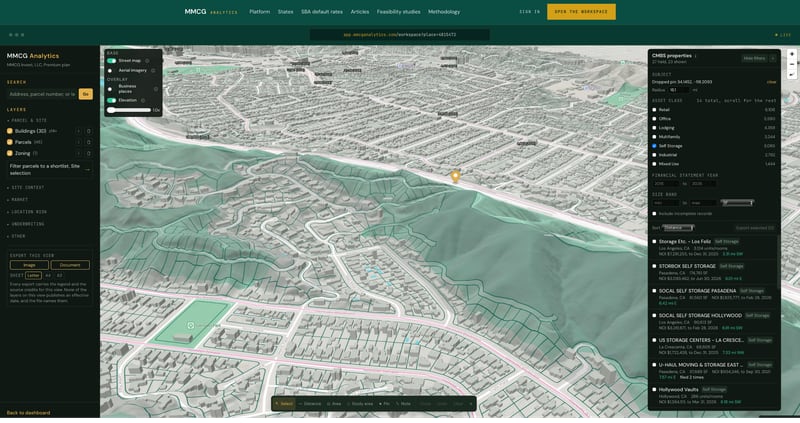Image resolution: width=800 pixels, height=423 pixels.
Task: Enable the Business places overlay
Action: [x=111, y=89]
